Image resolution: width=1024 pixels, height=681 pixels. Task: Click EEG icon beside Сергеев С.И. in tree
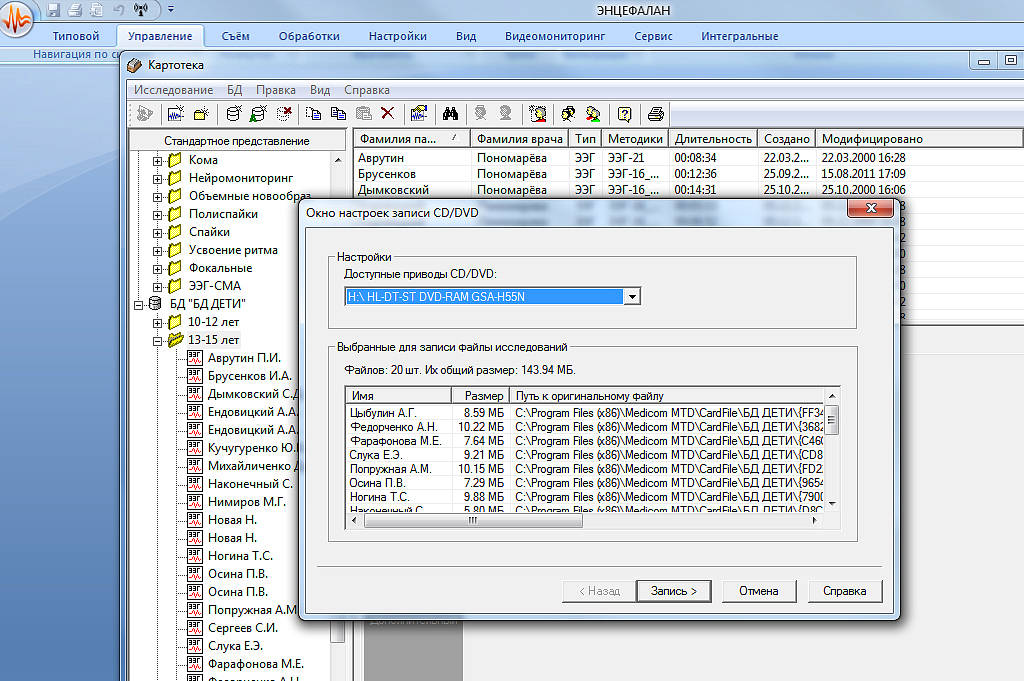195,627
